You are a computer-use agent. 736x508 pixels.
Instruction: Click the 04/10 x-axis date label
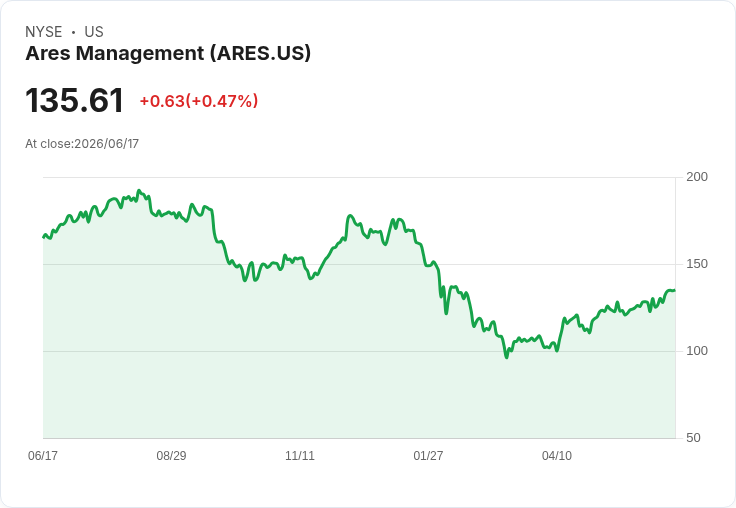pyautogui.click(x=557, y=455)
